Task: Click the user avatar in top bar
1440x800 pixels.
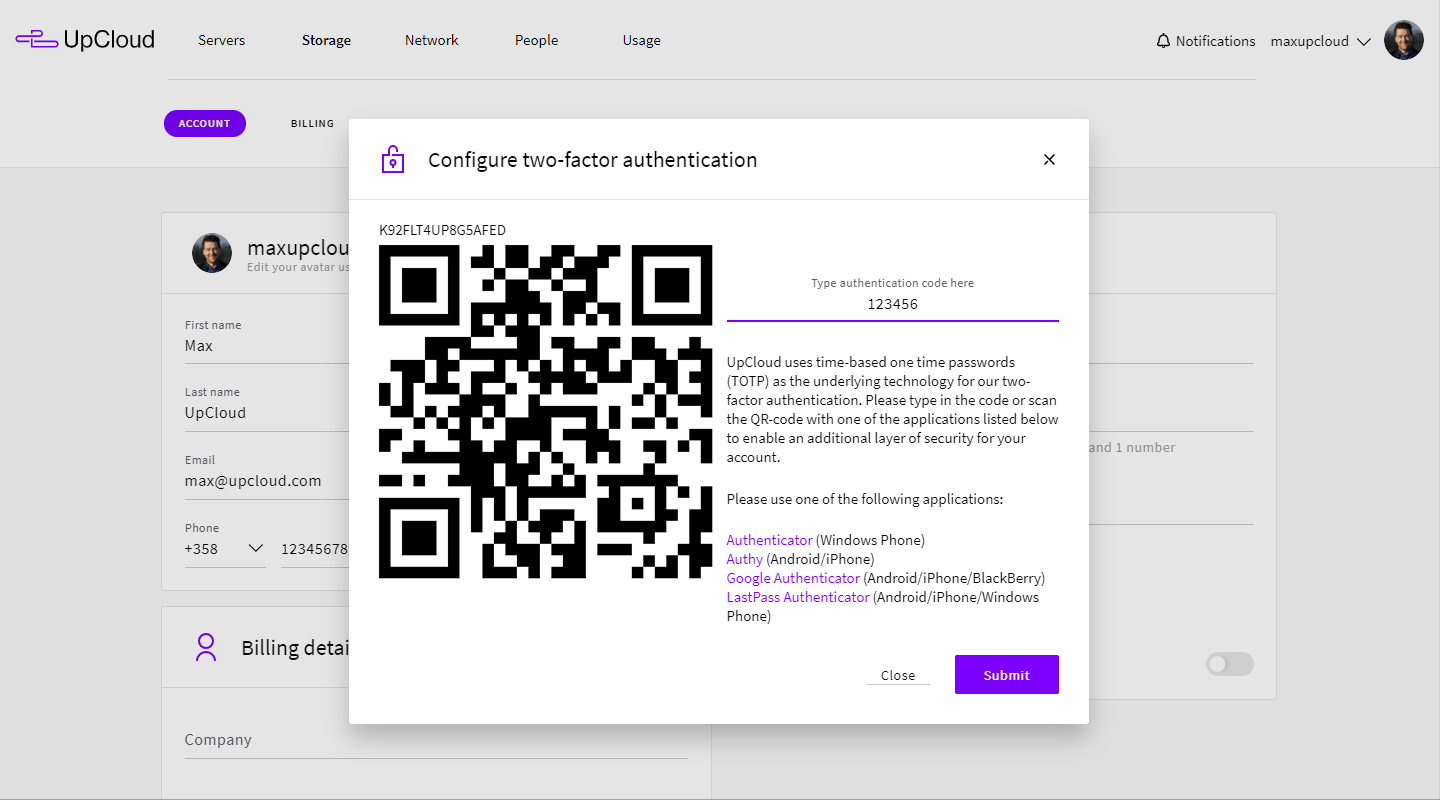Action: click(1403, 41)
